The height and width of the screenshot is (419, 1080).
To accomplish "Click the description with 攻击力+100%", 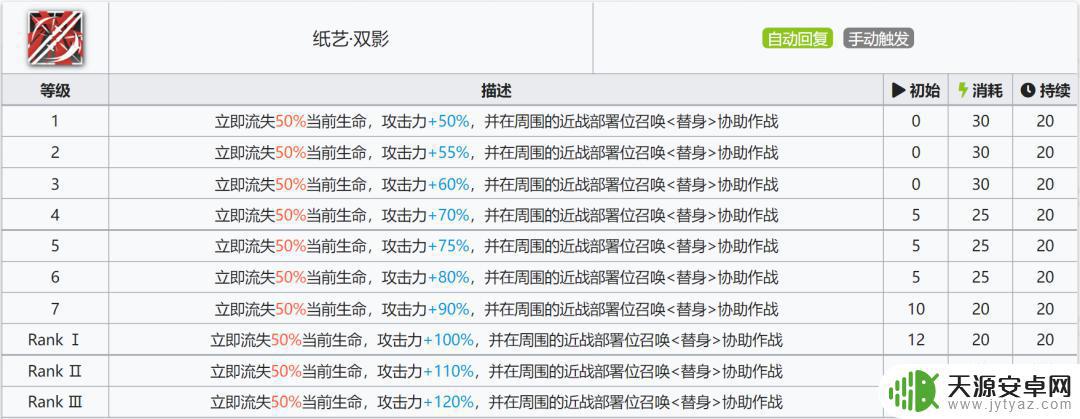I will coord(496,340).
